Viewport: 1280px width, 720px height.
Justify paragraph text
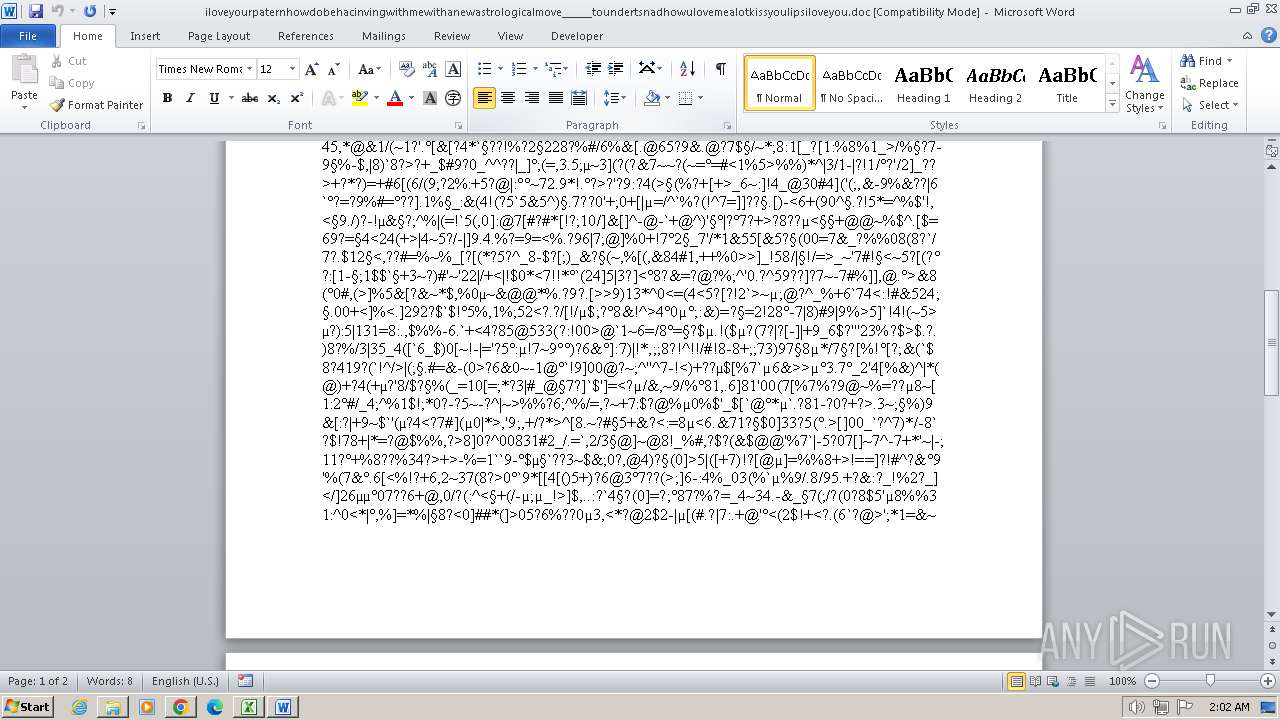click(x=556, y=98)
